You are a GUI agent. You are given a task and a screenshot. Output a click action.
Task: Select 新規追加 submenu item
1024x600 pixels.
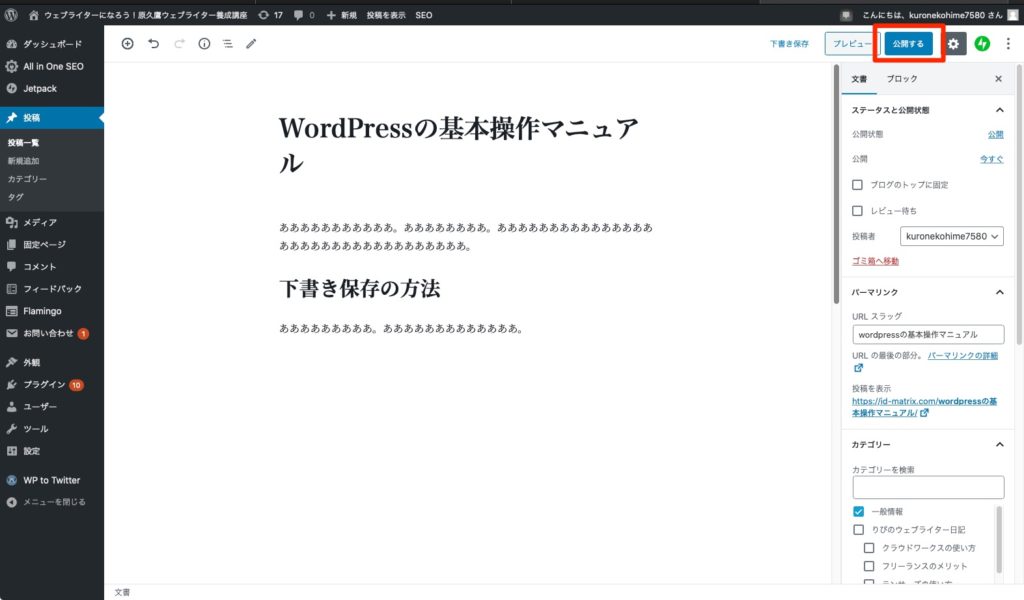24,161
